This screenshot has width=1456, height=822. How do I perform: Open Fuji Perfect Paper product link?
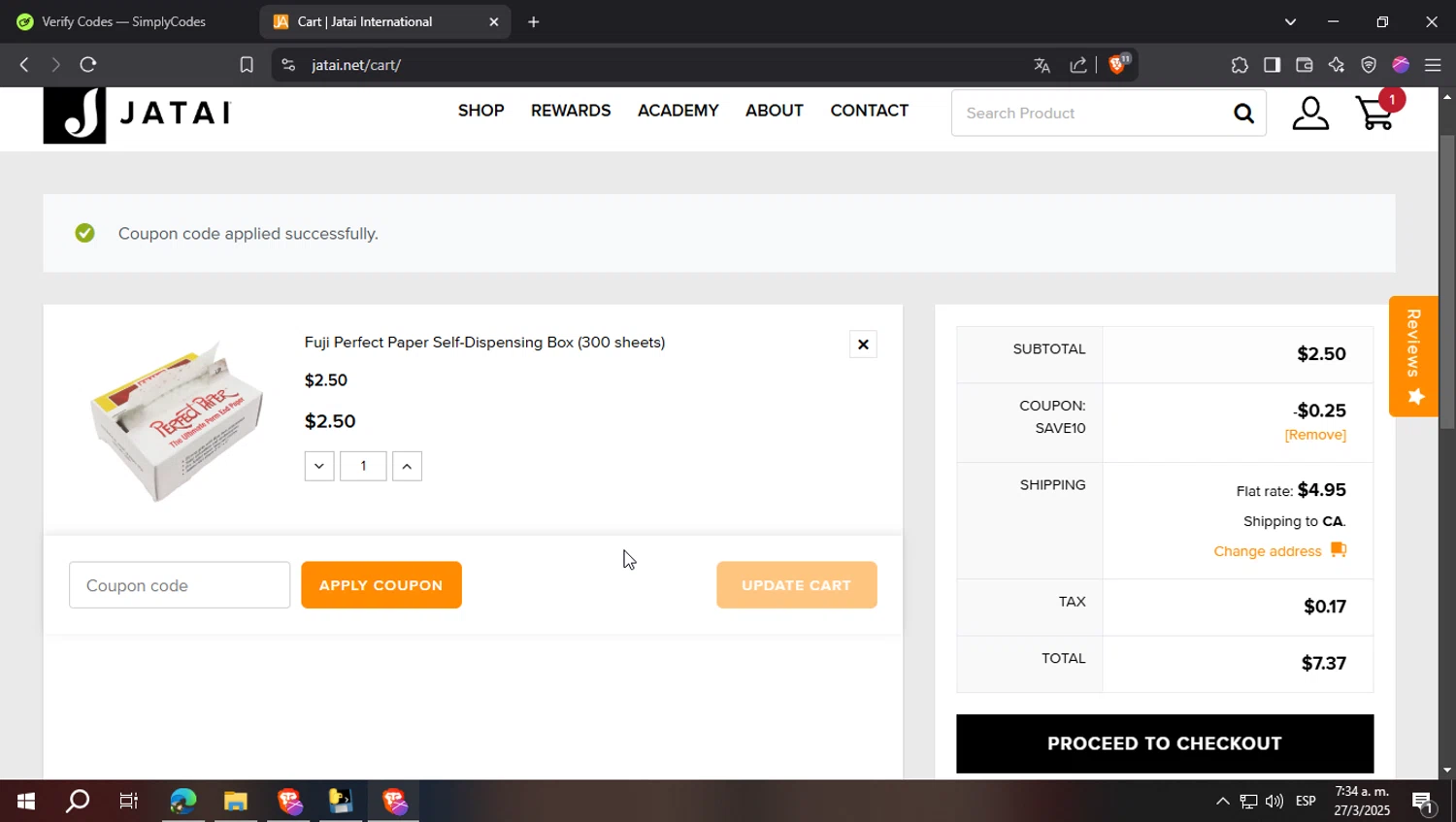(x=484, y=343)
